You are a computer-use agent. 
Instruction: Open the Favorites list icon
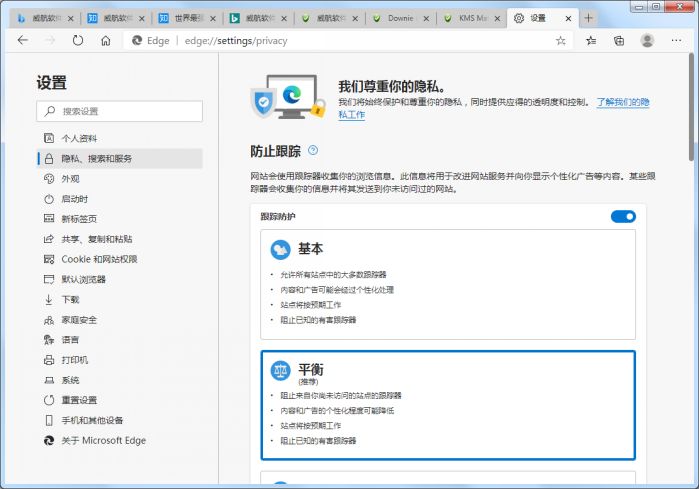(591, 40)
